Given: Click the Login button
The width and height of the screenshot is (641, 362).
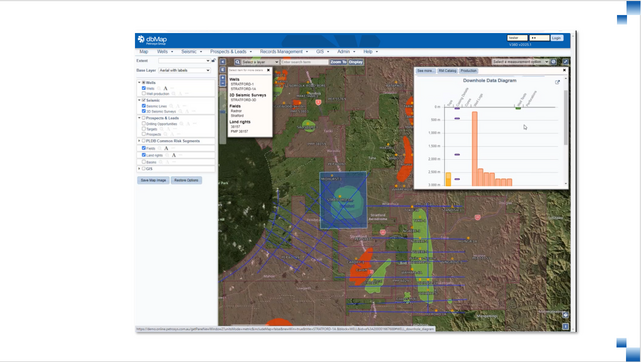Looking at the screenshot, I should [556, 38].
